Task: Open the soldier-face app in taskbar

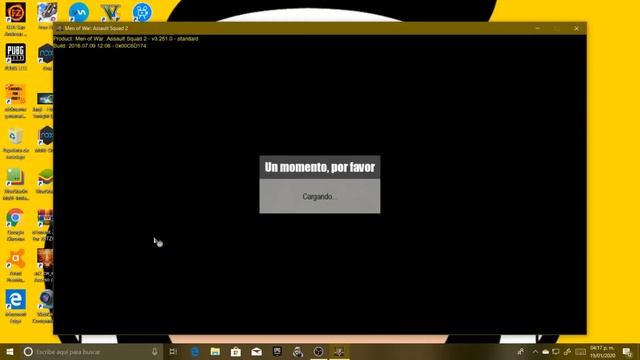Action: 298,352
